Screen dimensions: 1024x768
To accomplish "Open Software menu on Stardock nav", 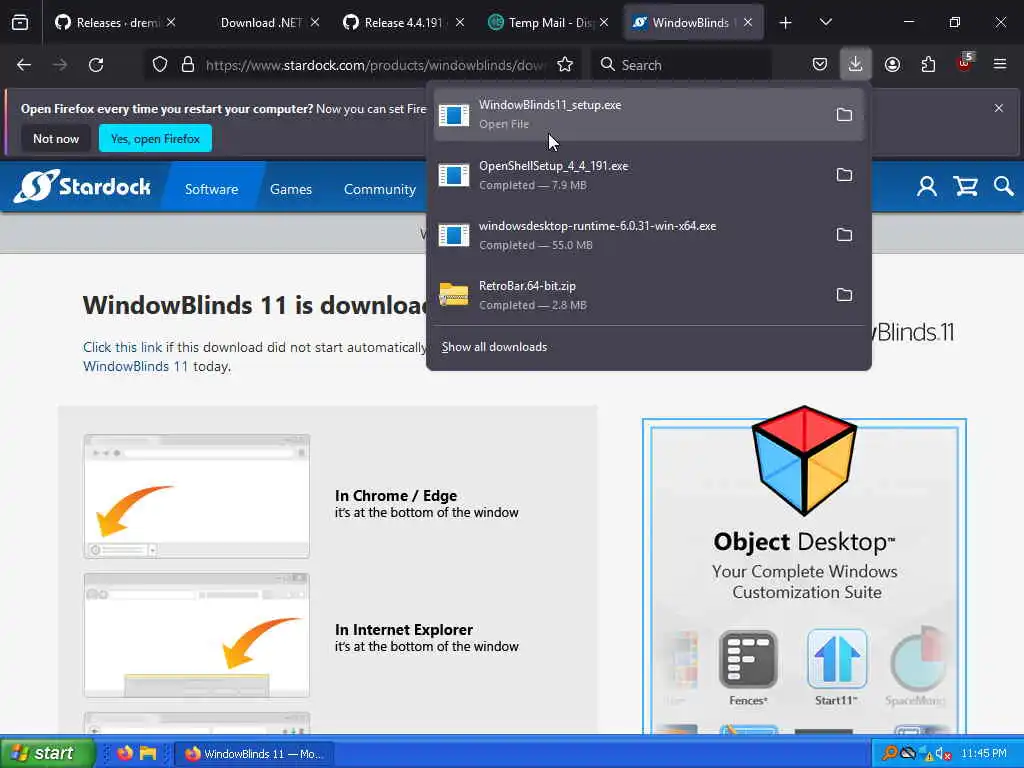I will coord(212,189).
